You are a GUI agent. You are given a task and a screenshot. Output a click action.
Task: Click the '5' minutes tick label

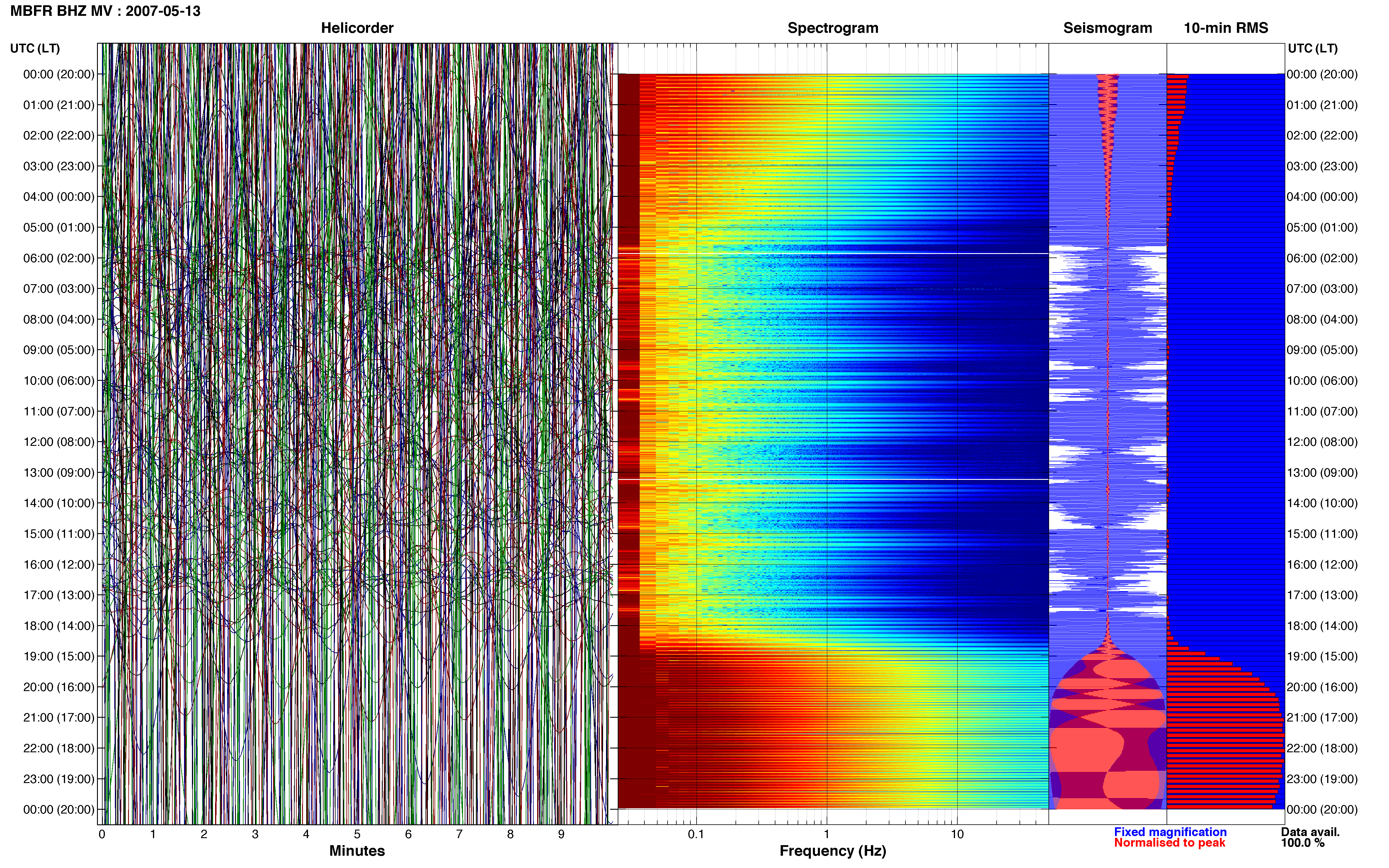point(357,834)
